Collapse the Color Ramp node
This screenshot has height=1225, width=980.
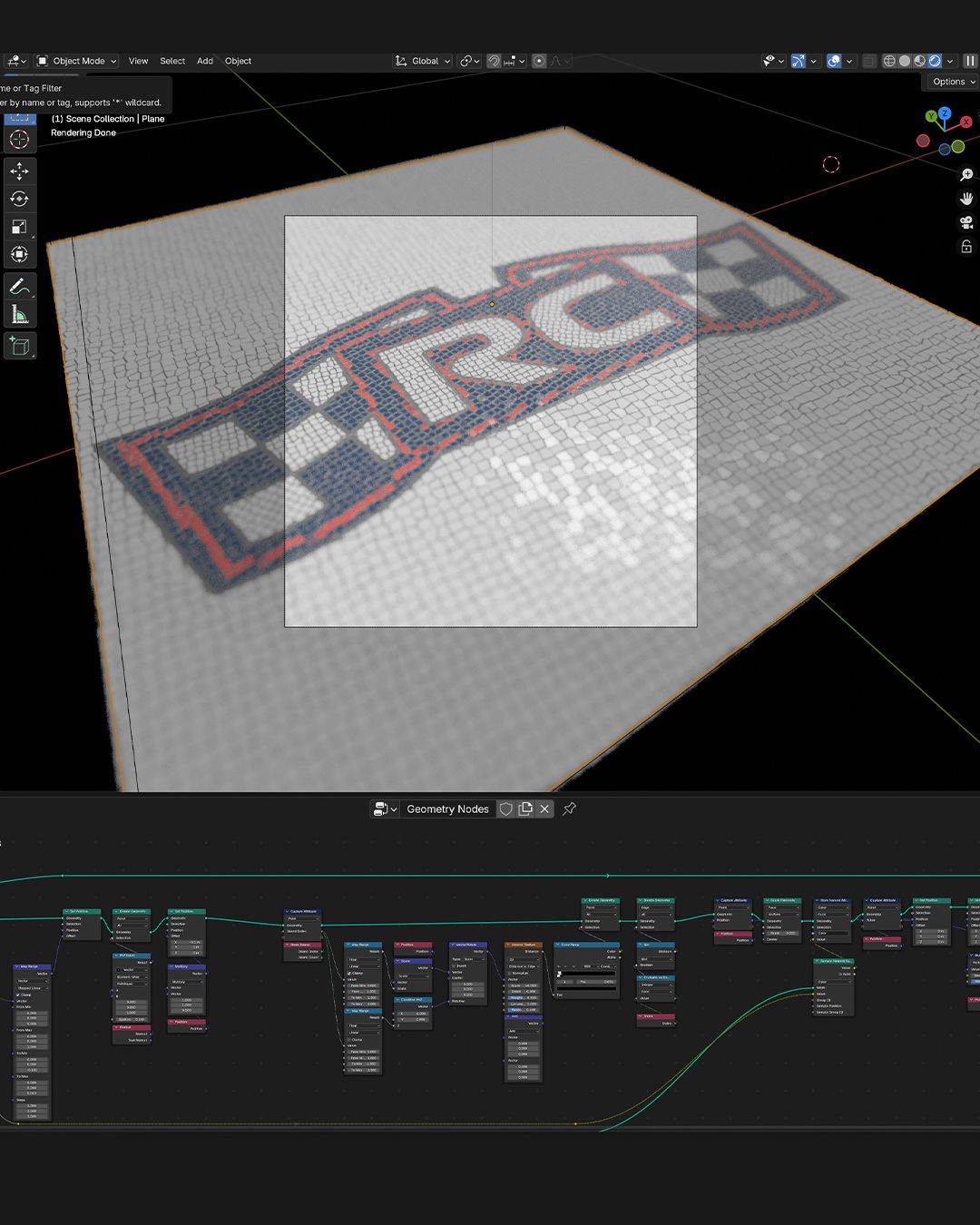557,945
